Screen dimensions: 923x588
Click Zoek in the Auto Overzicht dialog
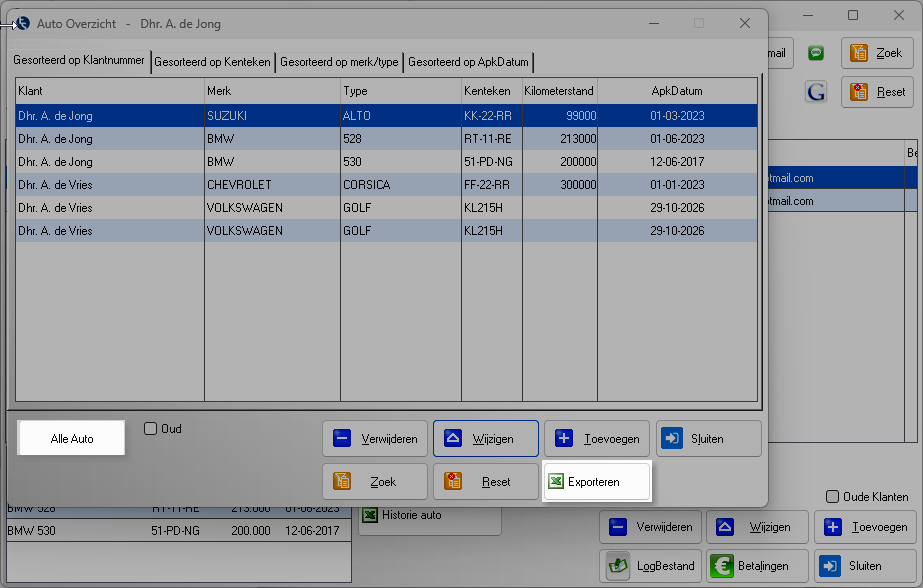coord(375,481)
